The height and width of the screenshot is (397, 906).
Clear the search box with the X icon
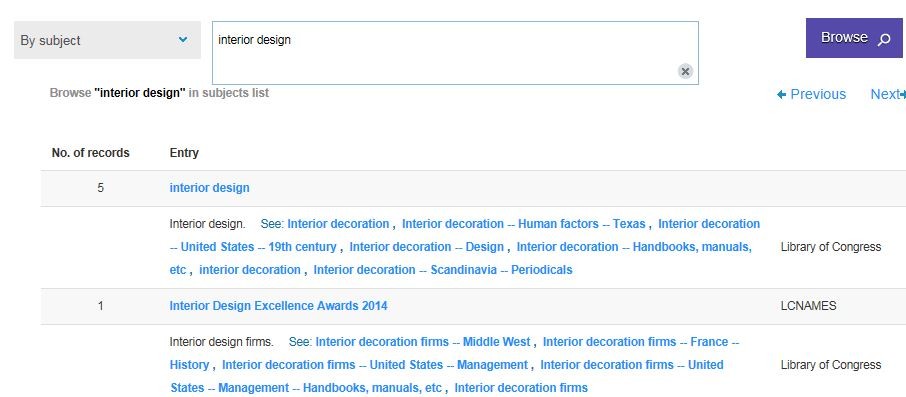tap(685, 71)
